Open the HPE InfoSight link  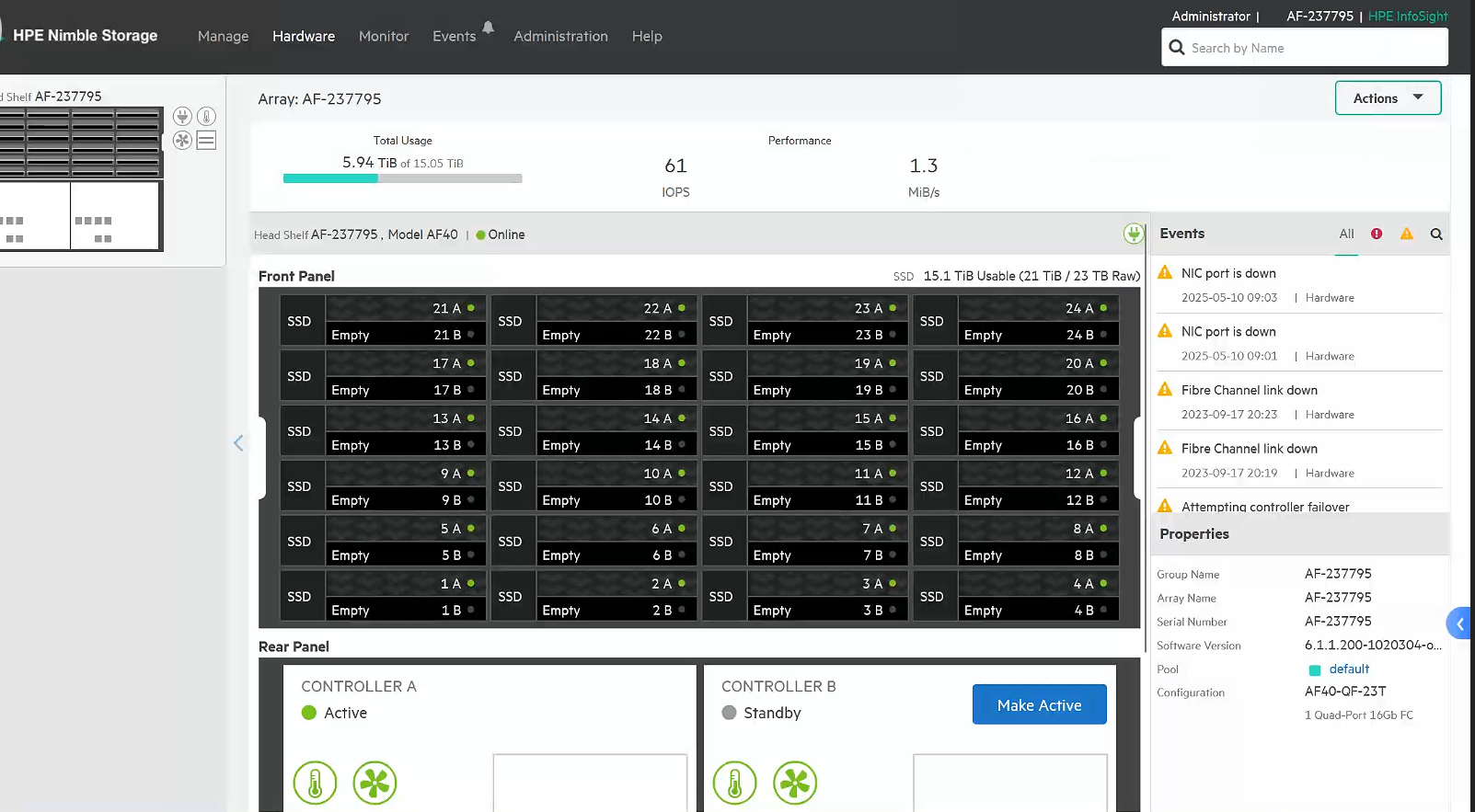1407,17
